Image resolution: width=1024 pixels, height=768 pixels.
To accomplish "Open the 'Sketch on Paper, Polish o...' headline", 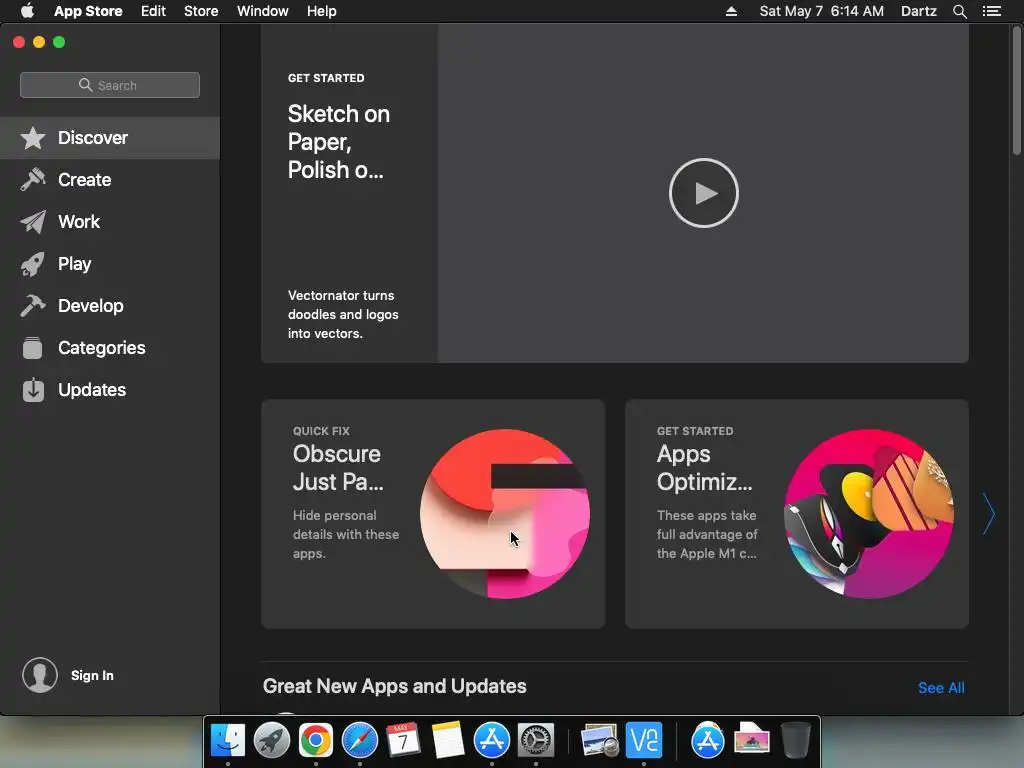I will tap(338, 142).
